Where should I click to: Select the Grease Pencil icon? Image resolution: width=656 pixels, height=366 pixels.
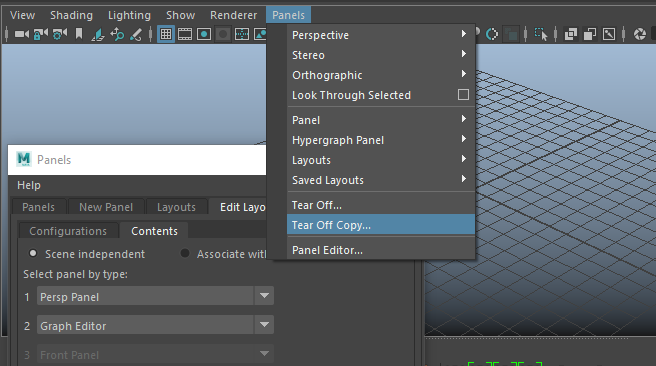pos(136,34)
